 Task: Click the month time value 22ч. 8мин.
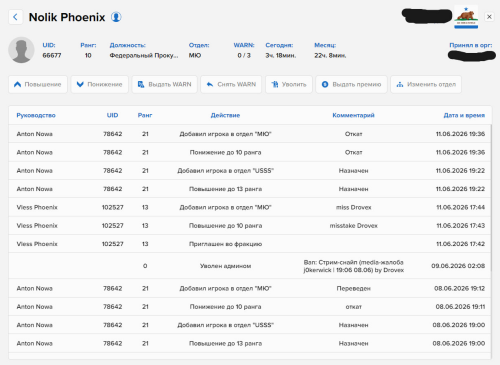pos(330,55)
